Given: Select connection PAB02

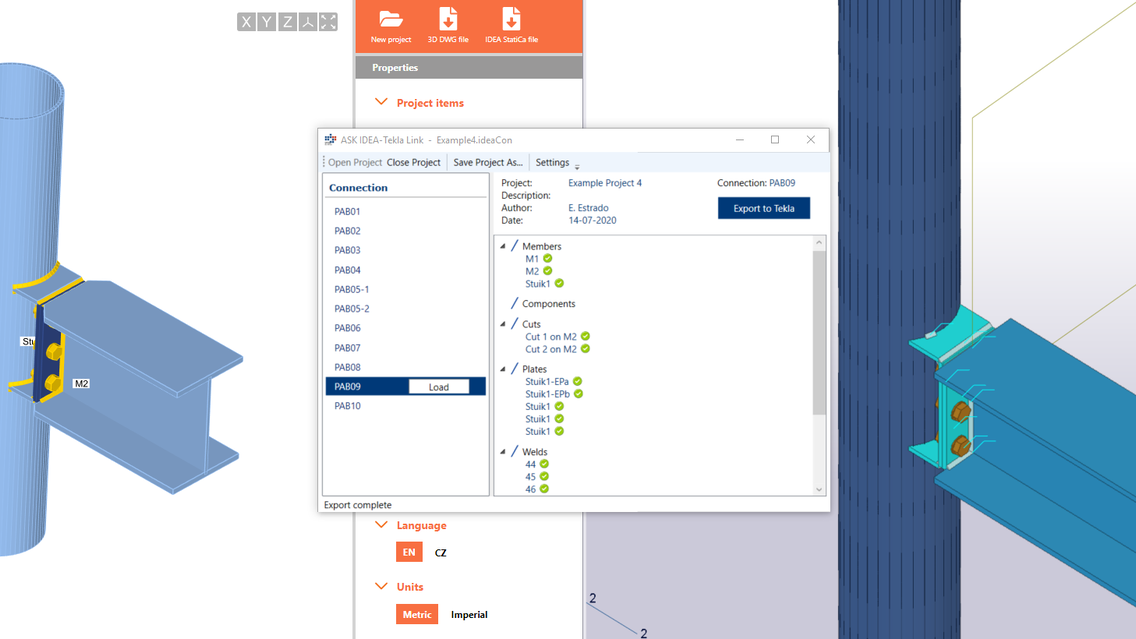Looking at the screenshot, I should pyautogui.click(x=347, y=230).
